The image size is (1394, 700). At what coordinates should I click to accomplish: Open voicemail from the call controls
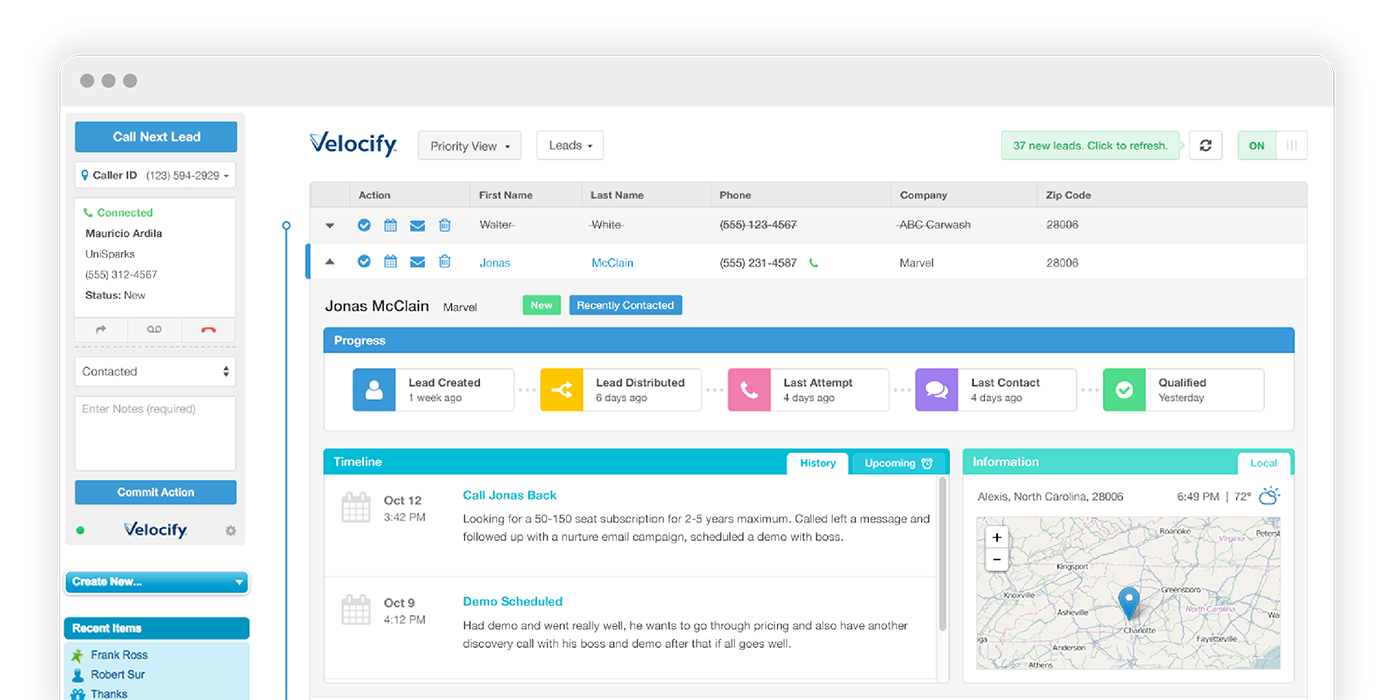(155, 329)
